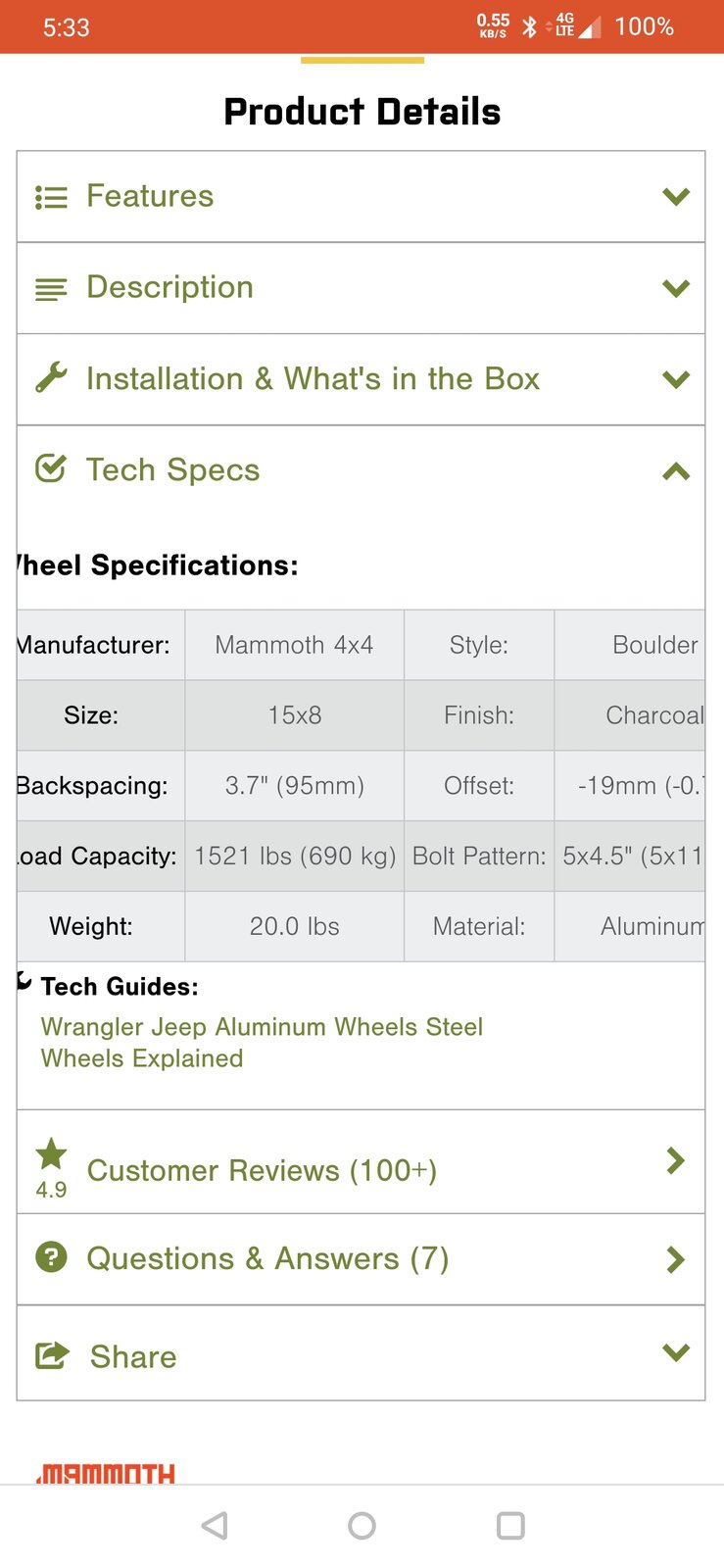The image size is (724, 1568).
Task: Tap the Mammoth 4x4 manufacturer cell
Action: pos(294,645)
